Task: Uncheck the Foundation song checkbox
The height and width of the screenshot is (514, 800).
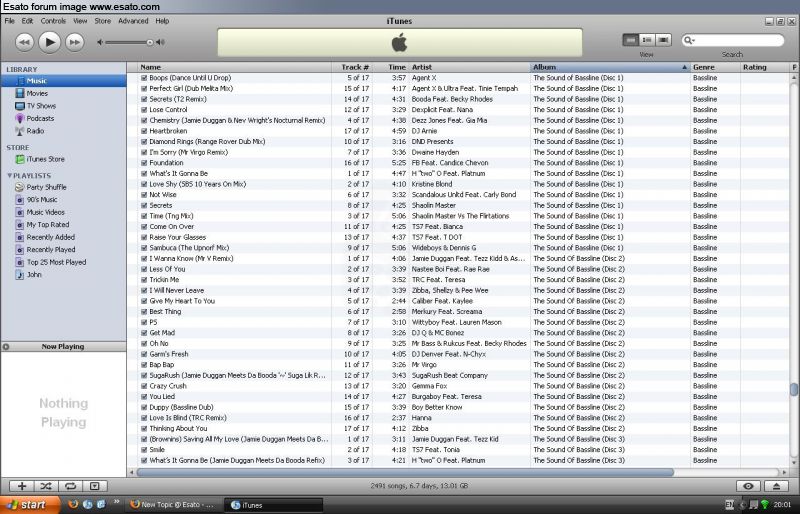Action: tap(144, 163)
